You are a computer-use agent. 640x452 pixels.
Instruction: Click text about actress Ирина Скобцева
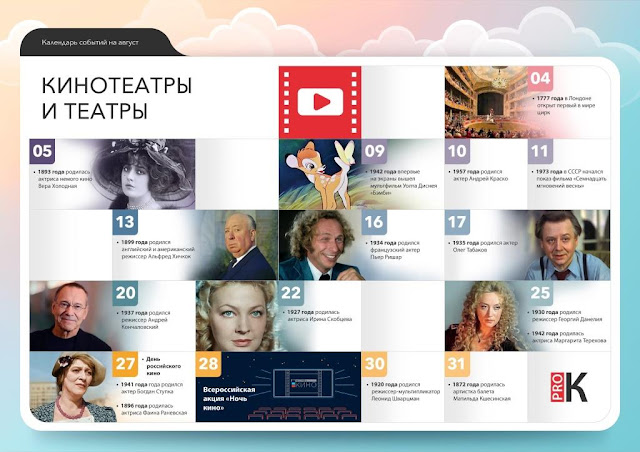[x=318, y=316]
